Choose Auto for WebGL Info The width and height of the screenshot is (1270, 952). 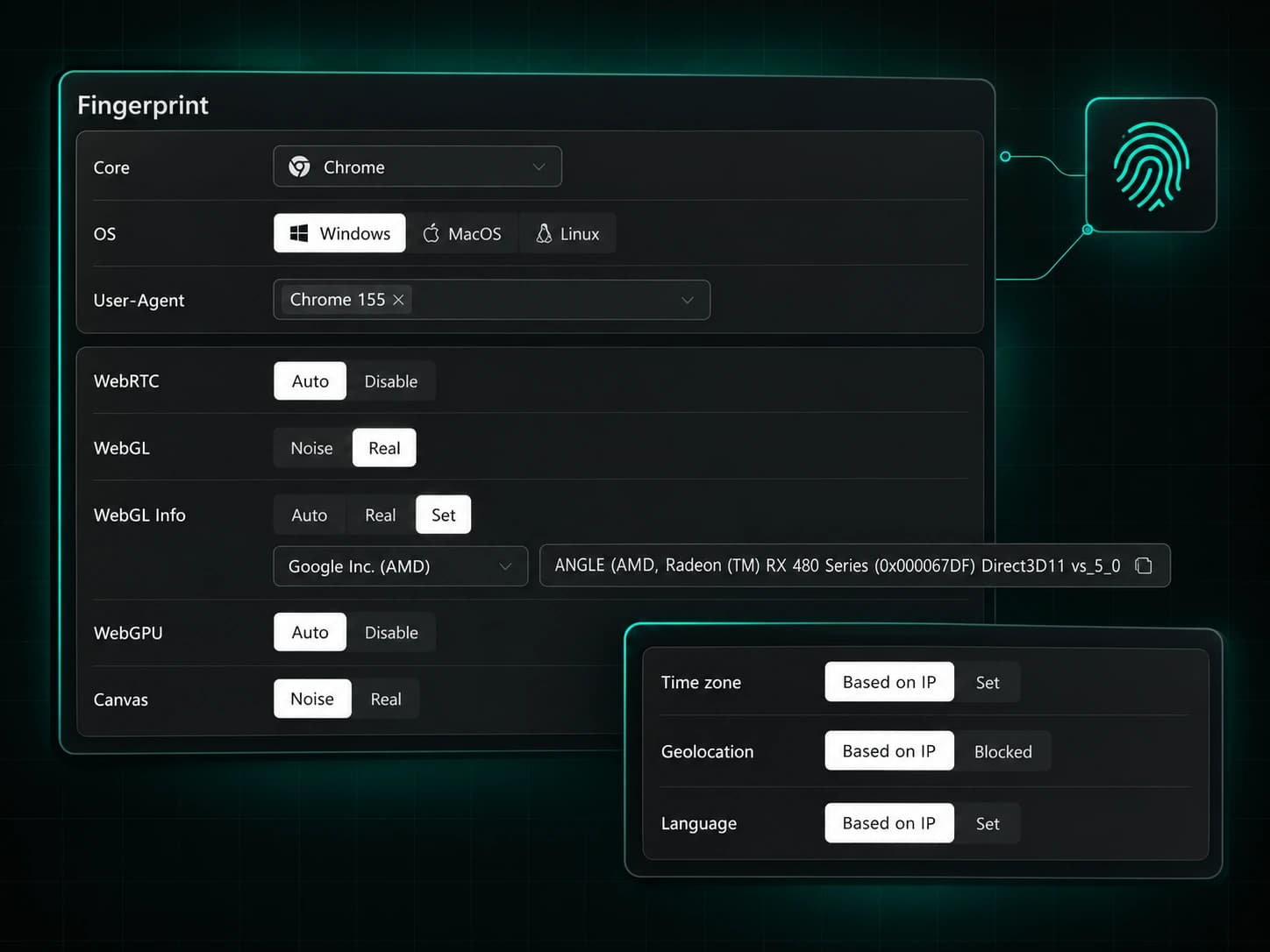click(x=310, y=515)
